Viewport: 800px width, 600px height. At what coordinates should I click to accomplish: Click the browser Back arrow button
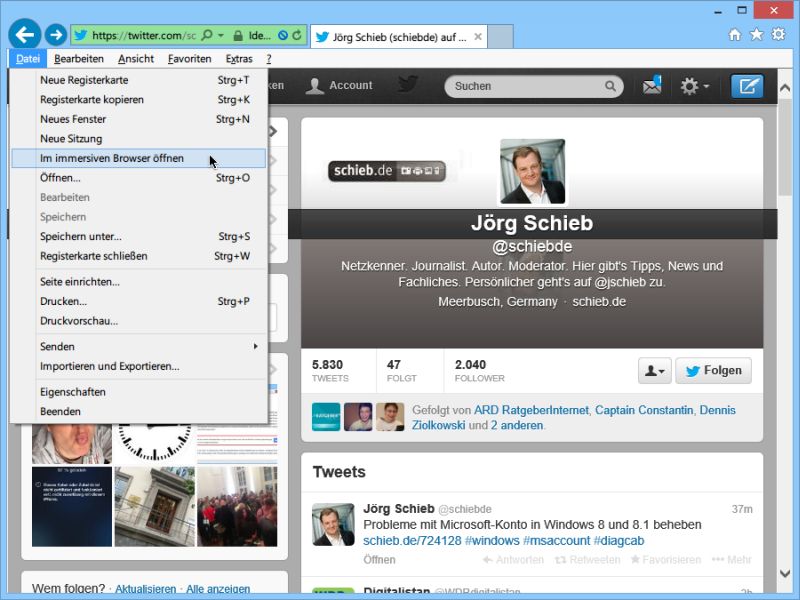pyautogui.click(x=24, y=35)
